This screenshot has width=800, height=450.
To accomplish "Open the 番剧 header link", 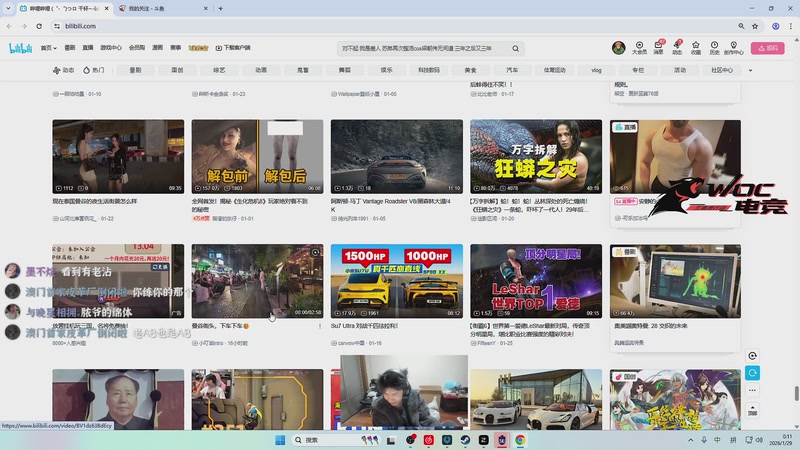I will (70, 48).
